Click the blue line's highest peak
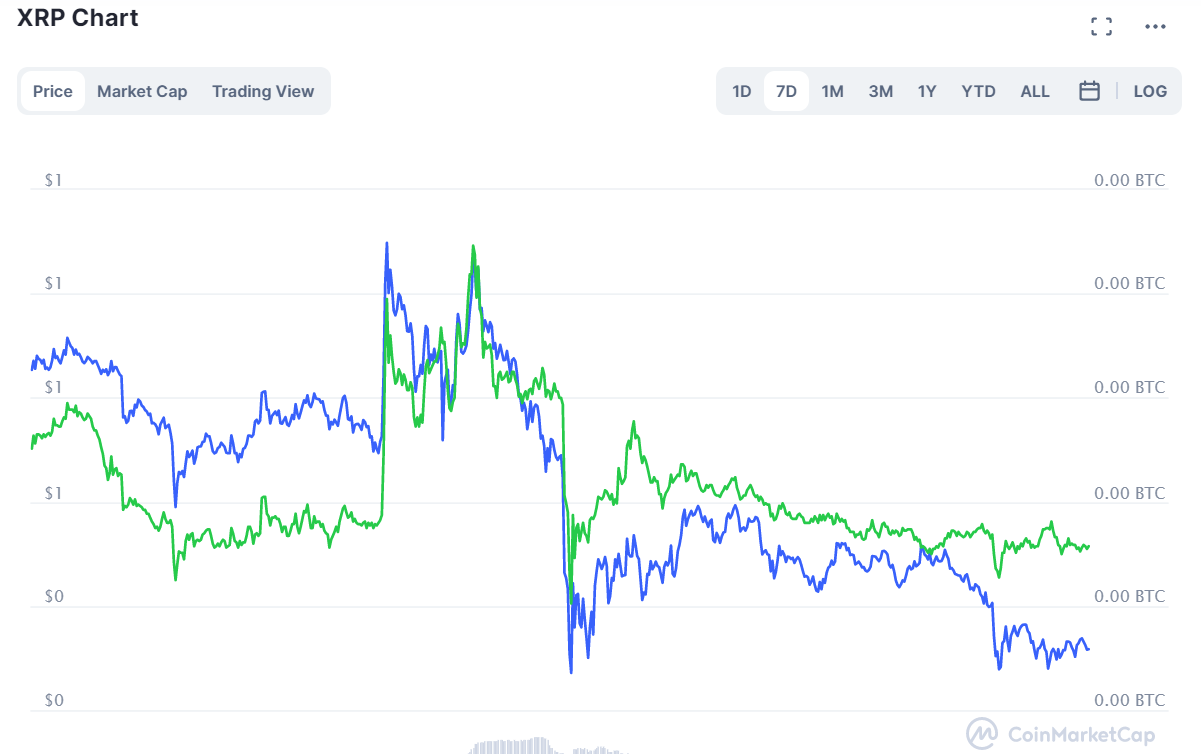1201x754 pixels. pyautogui.click(x=386, y=243)
